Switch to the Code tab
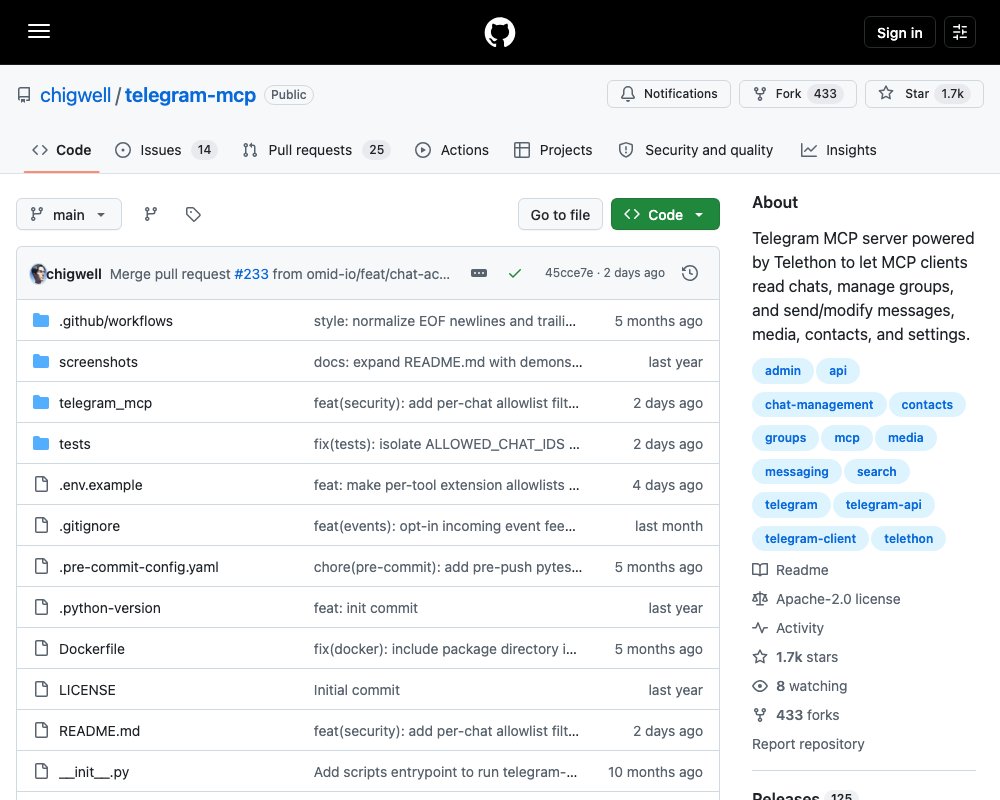The height and width of the screenshot is (800, 1000). pos(62,150)
